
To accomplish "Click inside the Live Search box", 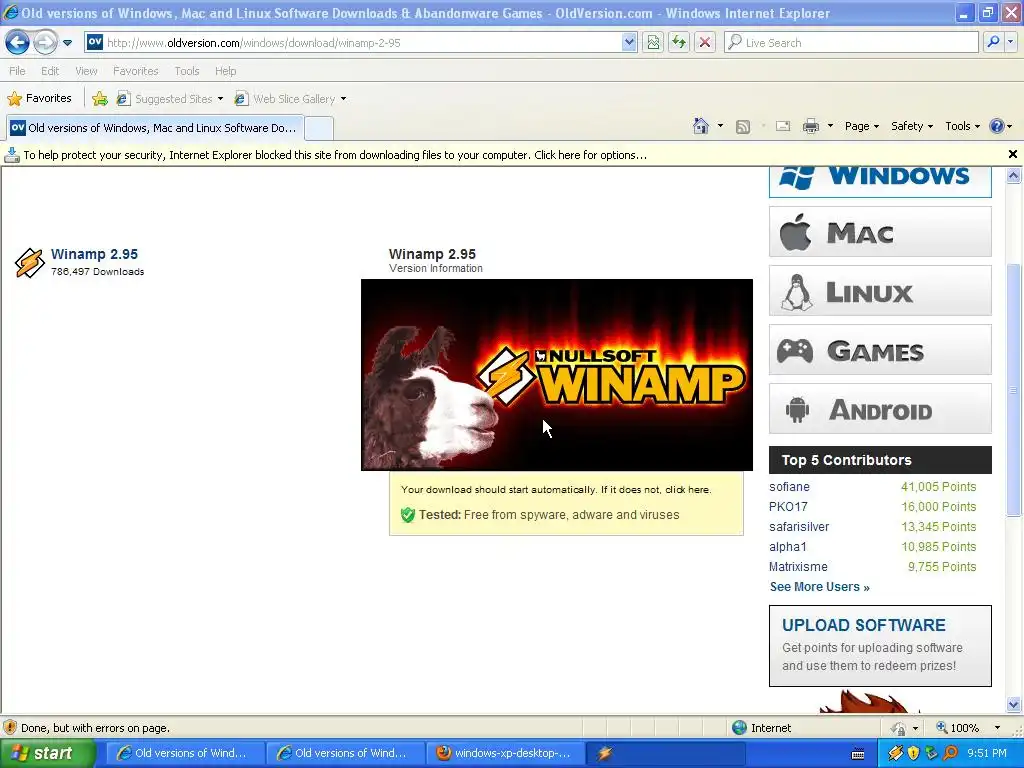I will coord(852,42).
